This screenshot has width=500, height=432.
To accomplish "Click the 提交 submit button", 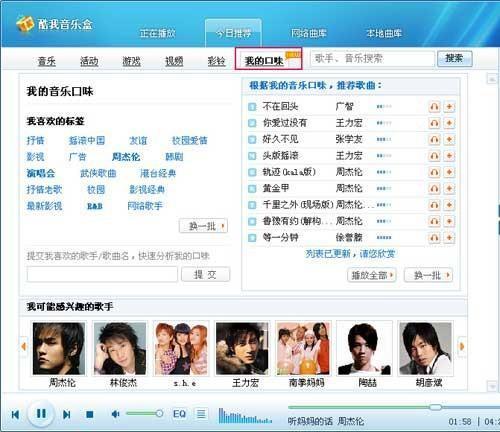I will [x=205, y=275].
